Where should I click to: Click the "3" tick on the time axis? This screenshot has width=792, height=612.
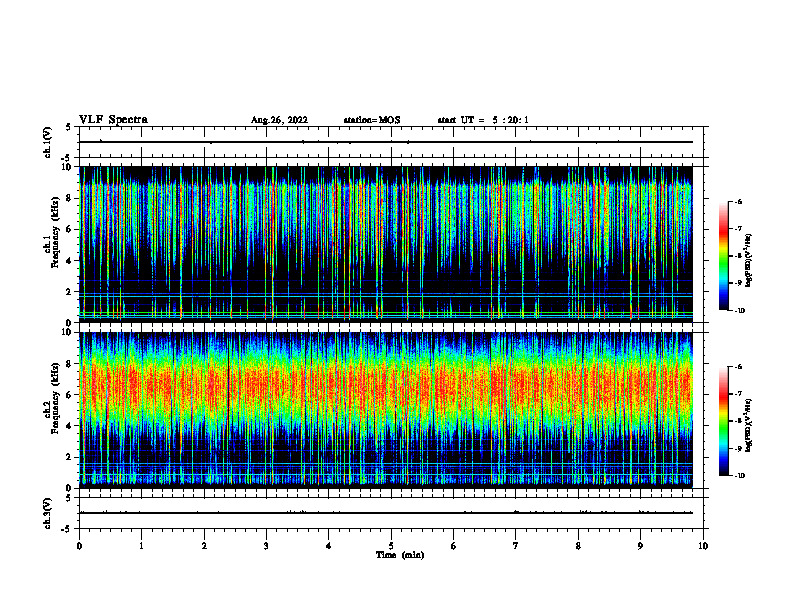pyautogui.click(x=266, y=546)
